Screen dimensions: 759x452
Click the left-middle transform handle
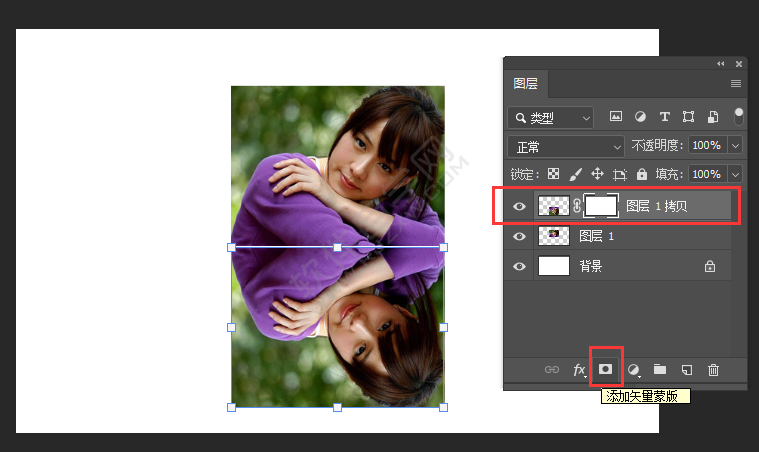pos(231,328)
